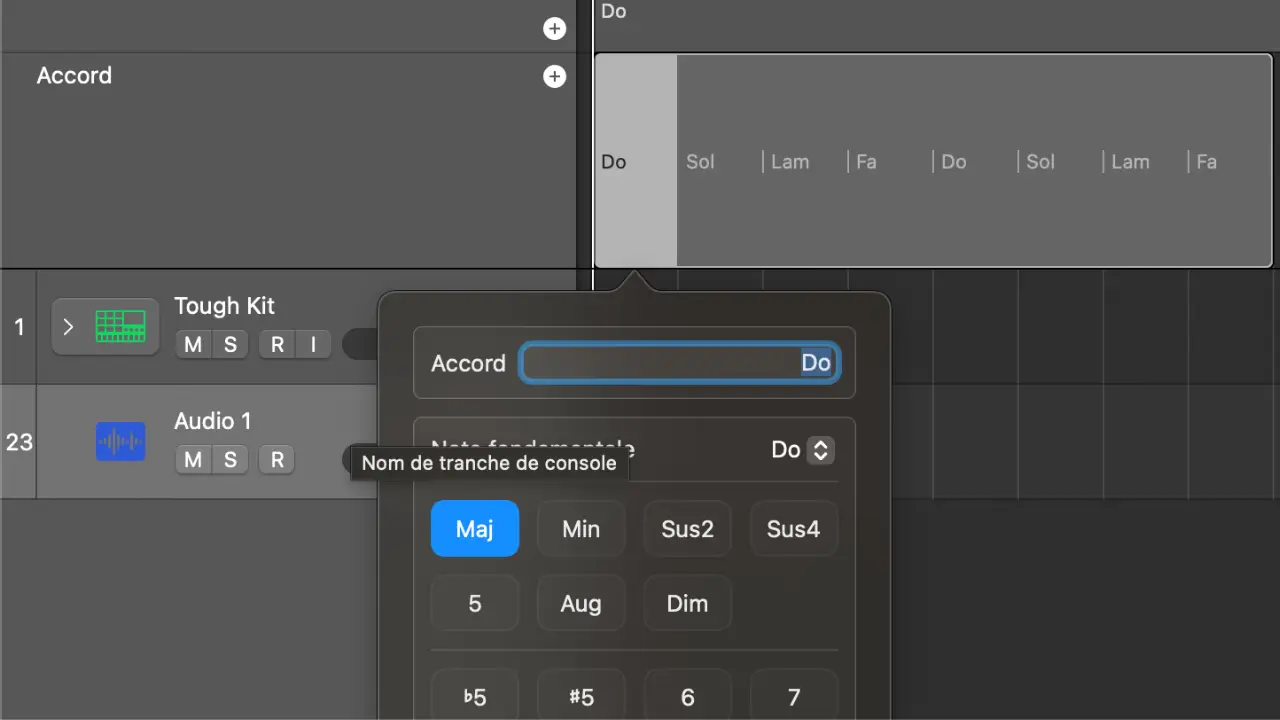Add the ♭5 chord extension
This screenshot has height=720, width=1280.
[x=475, y=696]
